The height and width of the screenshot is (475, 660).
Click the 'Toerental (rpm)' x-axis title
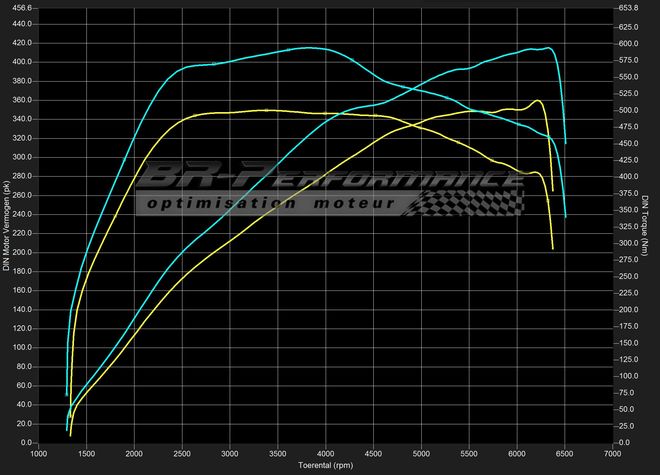tap(326, 466)
